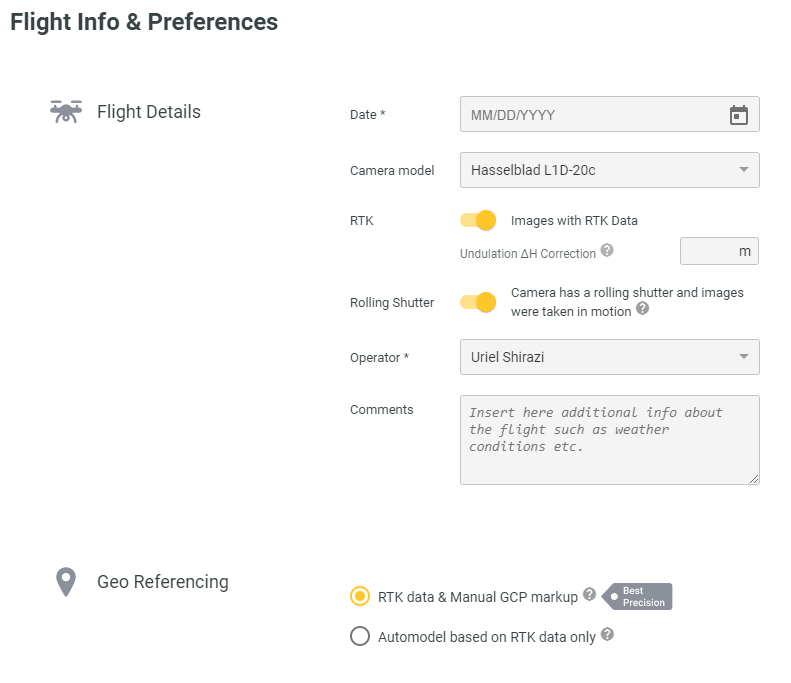791x683 pixels.
Task: Click into the Comments text area
Action: (609, 440)
